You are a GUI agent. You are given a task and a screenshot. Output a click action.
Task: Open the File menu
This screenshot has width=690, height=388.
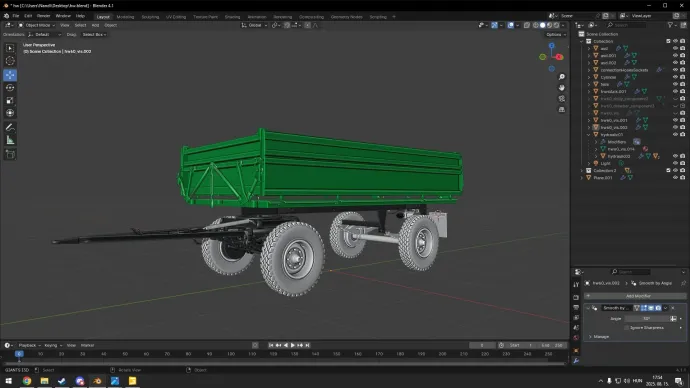coord(16,16)
